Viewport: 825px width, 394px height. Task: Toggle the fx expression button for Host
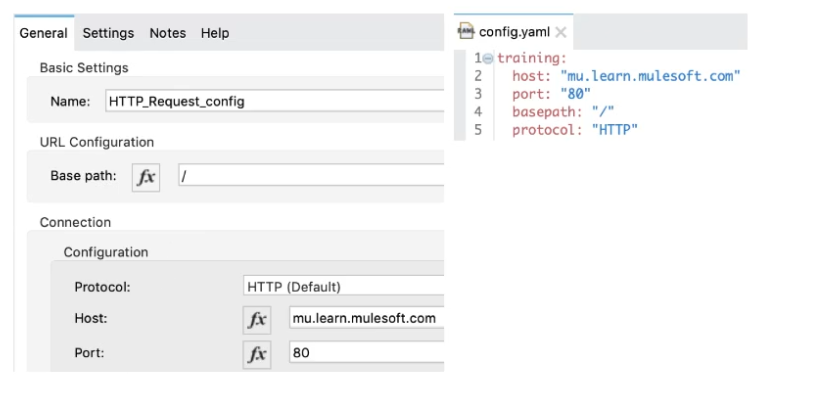257,320
